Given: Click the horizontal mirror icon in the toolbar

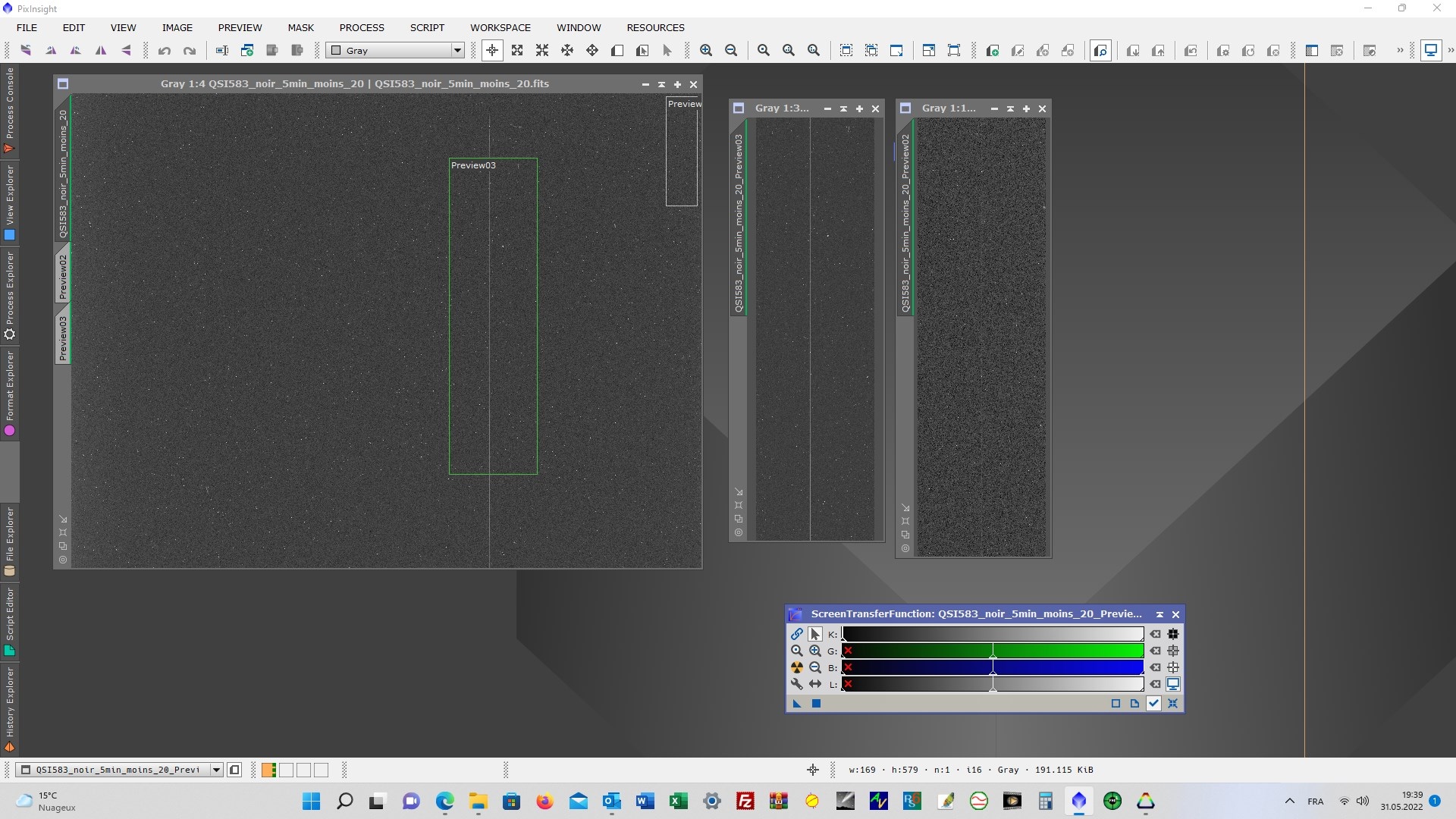Looking at the screenshot, I should click(x=101, y=51).
